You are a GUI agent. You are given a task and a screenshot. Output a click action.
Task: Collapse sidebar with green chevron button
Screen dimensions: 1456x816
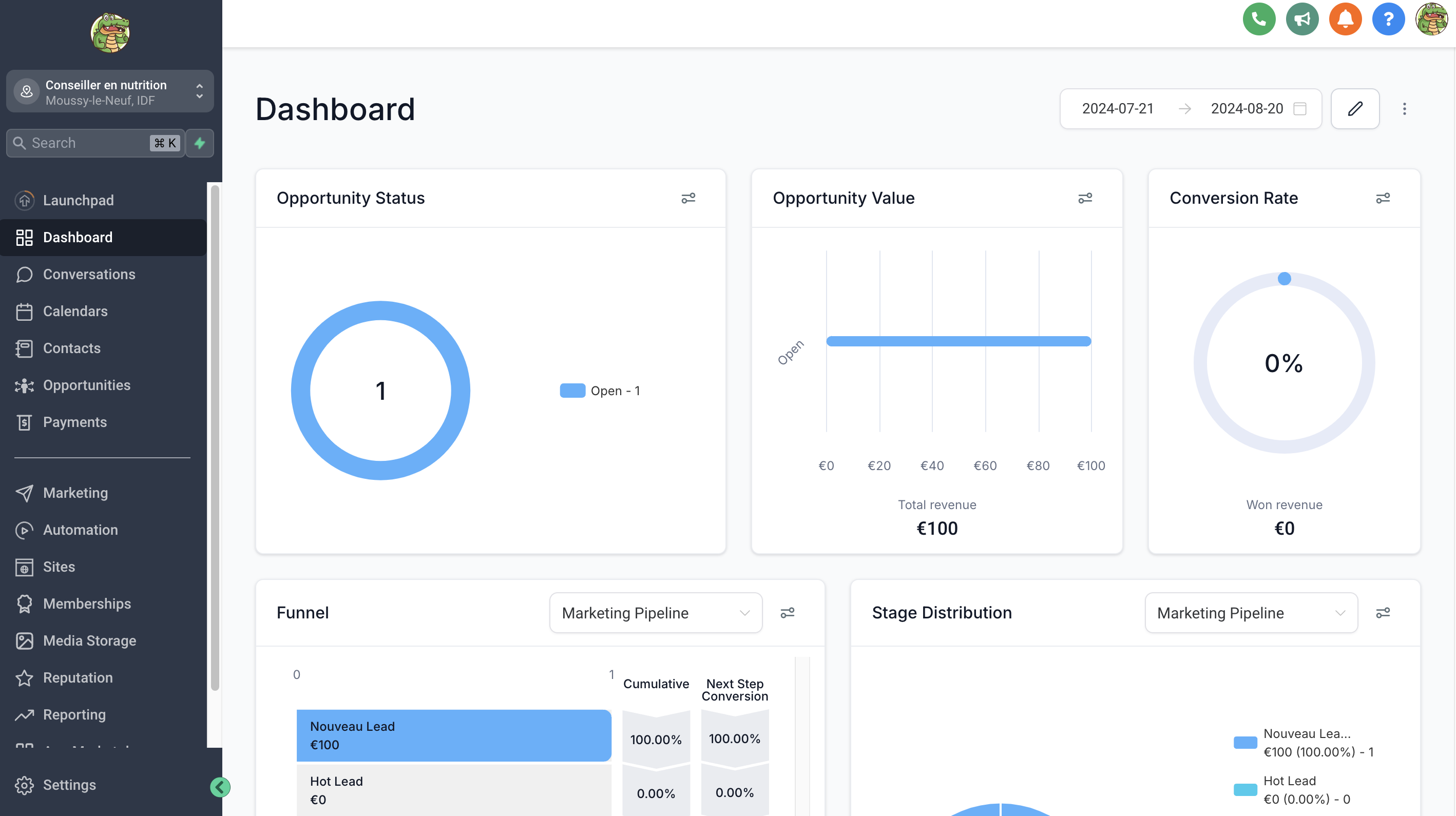[220, 787]
